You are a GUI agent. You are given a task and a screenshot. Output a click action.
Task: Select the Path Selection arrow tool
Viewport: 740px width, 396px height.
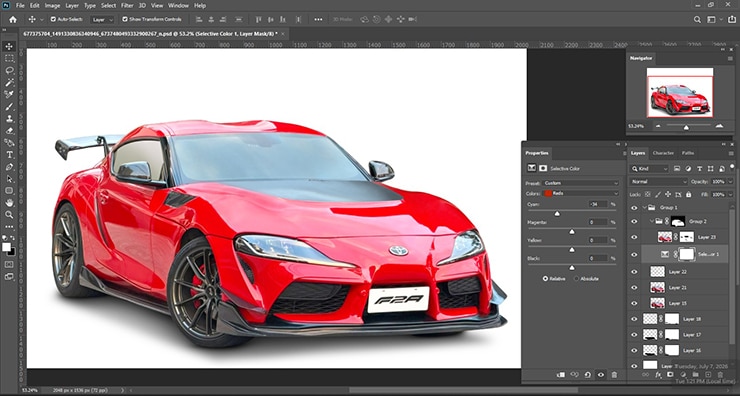pos(9,179)
